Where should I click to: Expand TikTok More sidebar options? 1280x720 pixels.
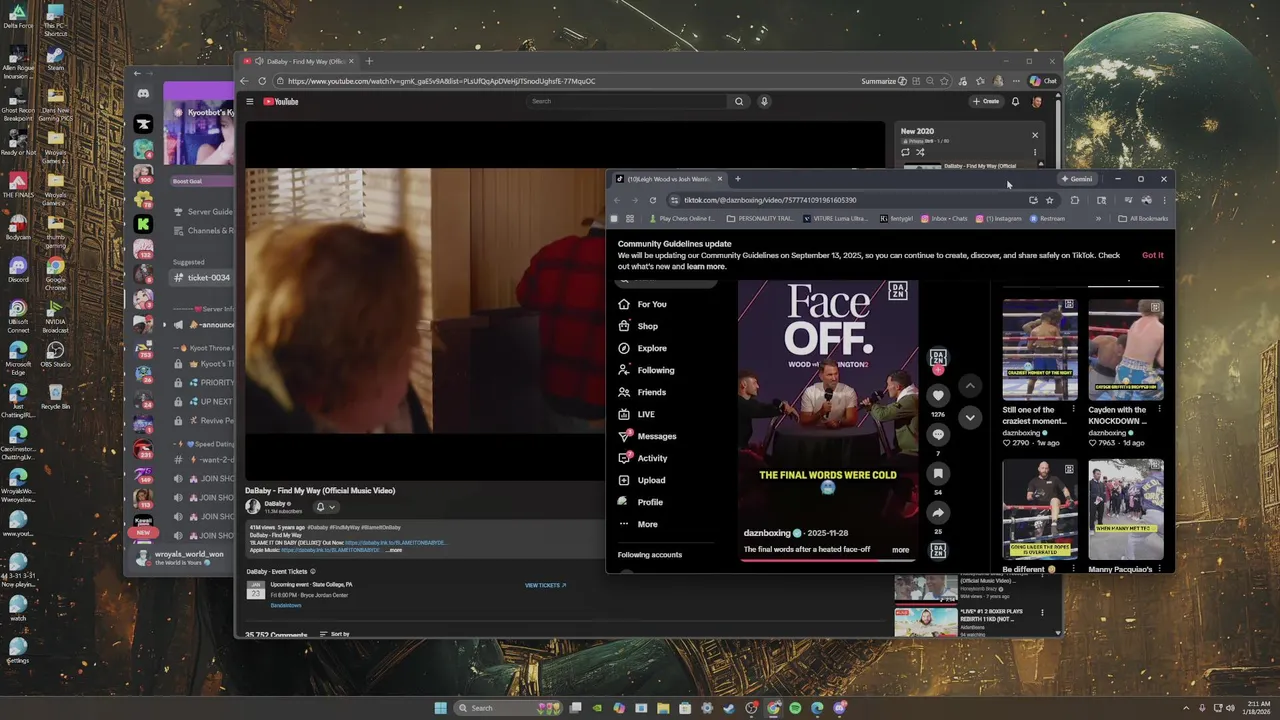(638, 524)
